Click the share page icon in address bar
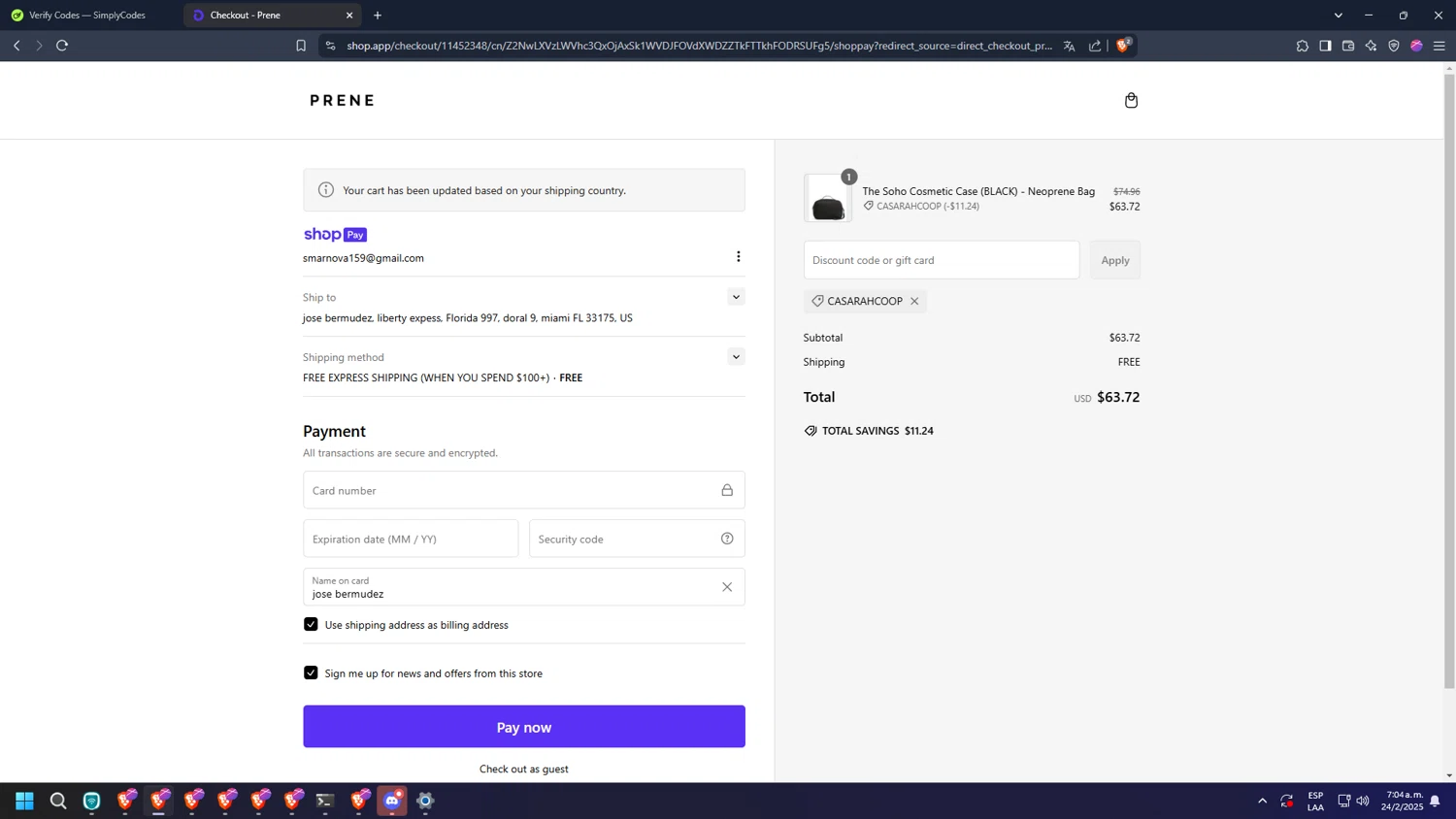 tap(1095, 46)
